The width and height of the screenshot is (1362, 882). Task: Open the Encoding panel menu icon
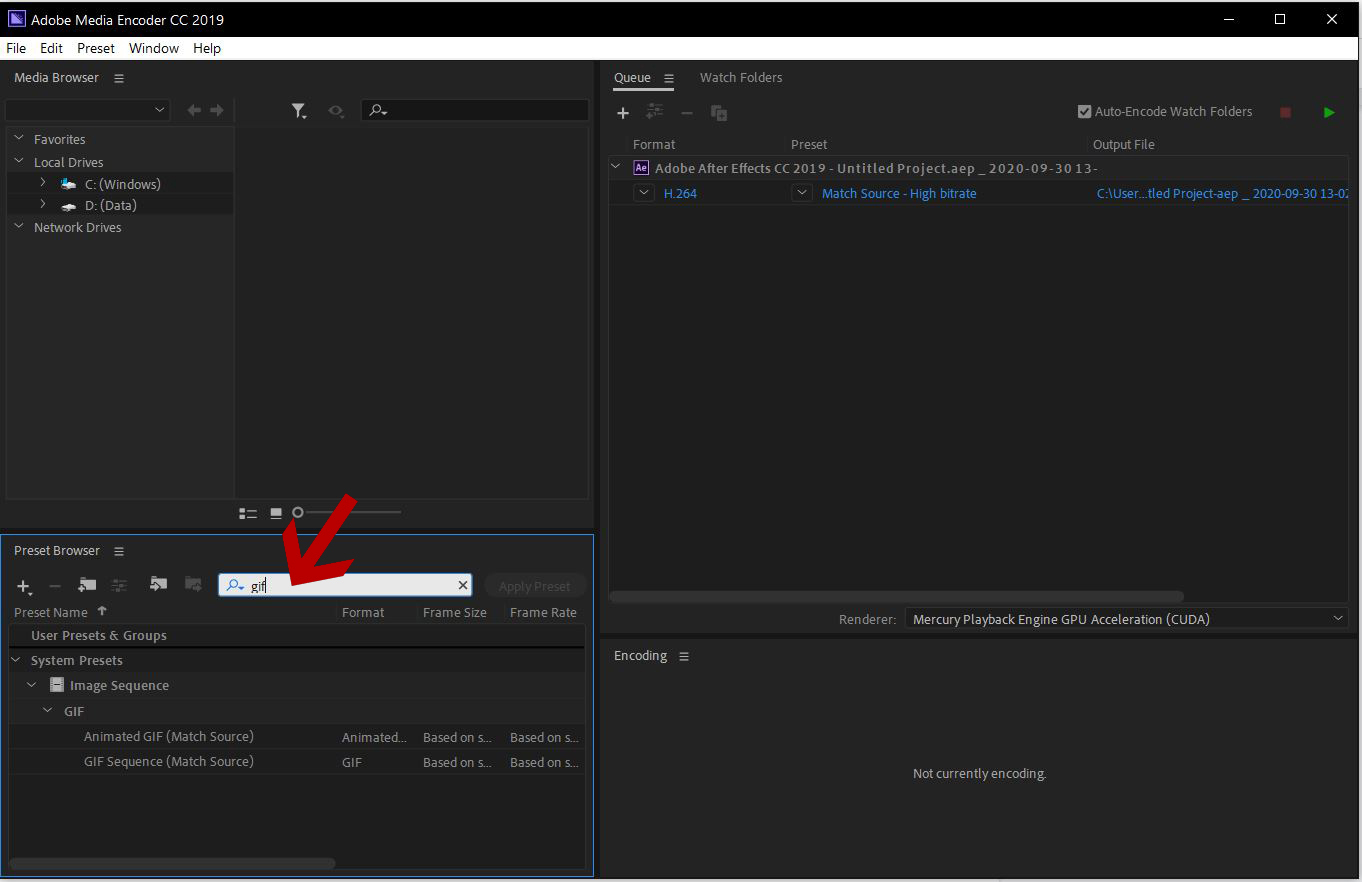coord(684,656)
